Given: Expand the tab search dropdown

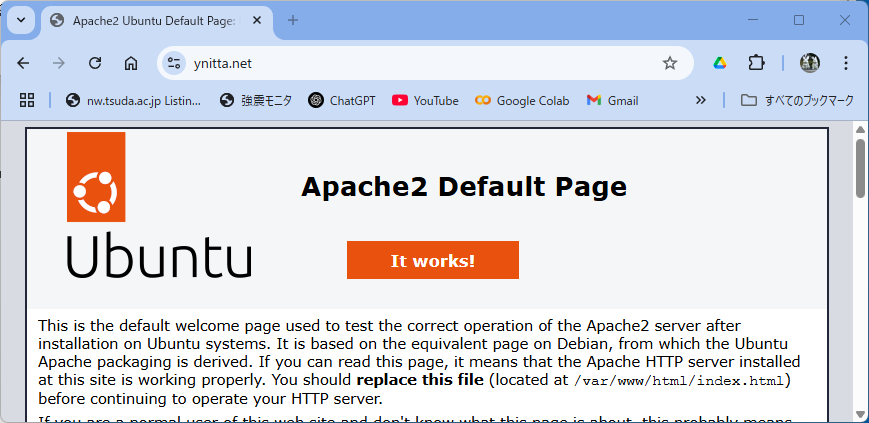Looking at the screenshot, I should [x=20, y=20].
